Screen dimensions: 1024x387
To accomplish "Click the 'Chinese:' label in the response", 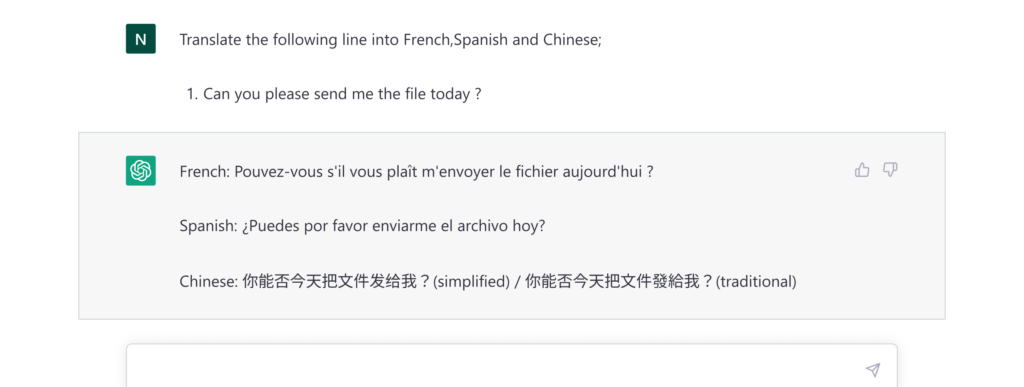I will point(209,283).
